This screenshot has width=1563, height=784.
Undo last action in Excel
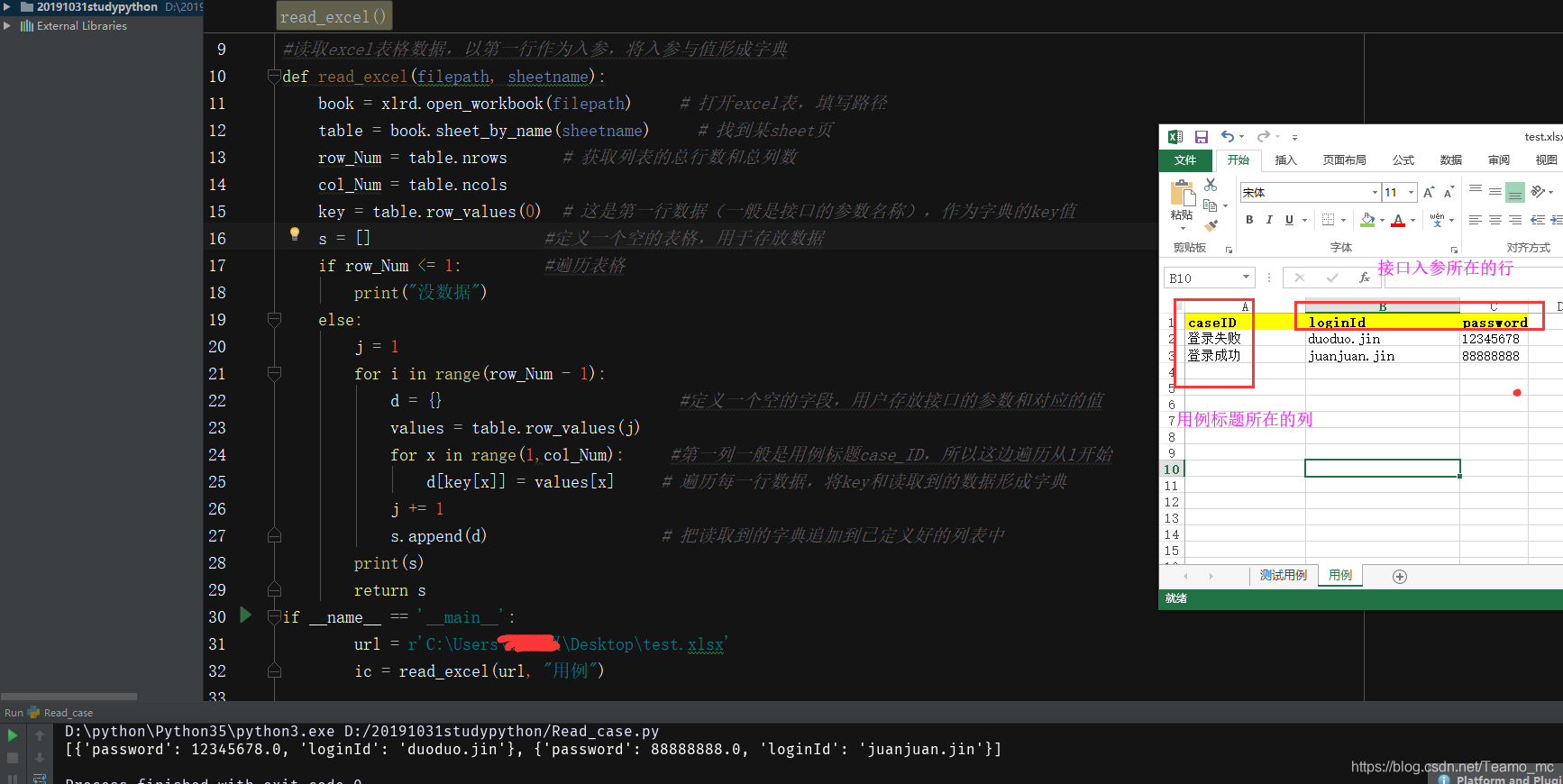coord(1228,137)
